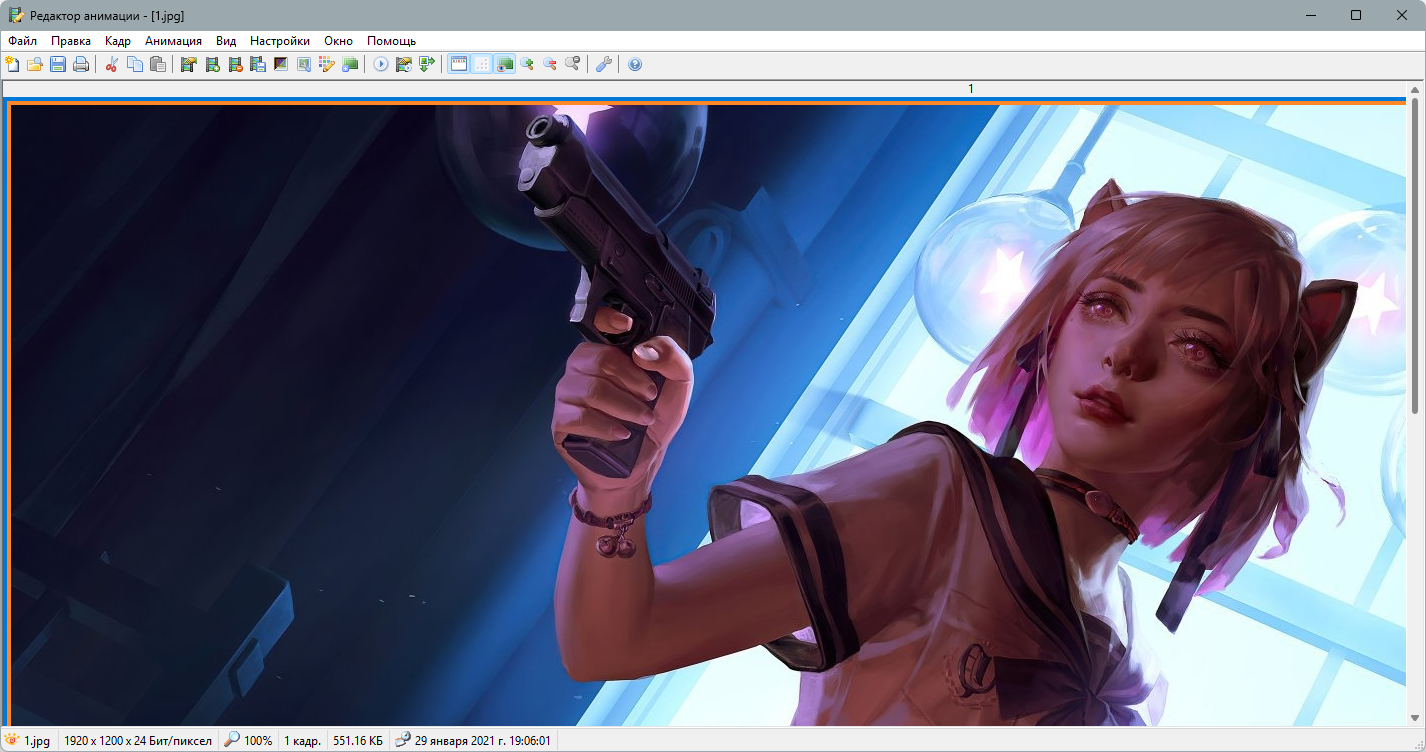1426x752 pixels.
Task: Click the stacked green frames icon
Action: pyautogui.click(x=350, y=64)
